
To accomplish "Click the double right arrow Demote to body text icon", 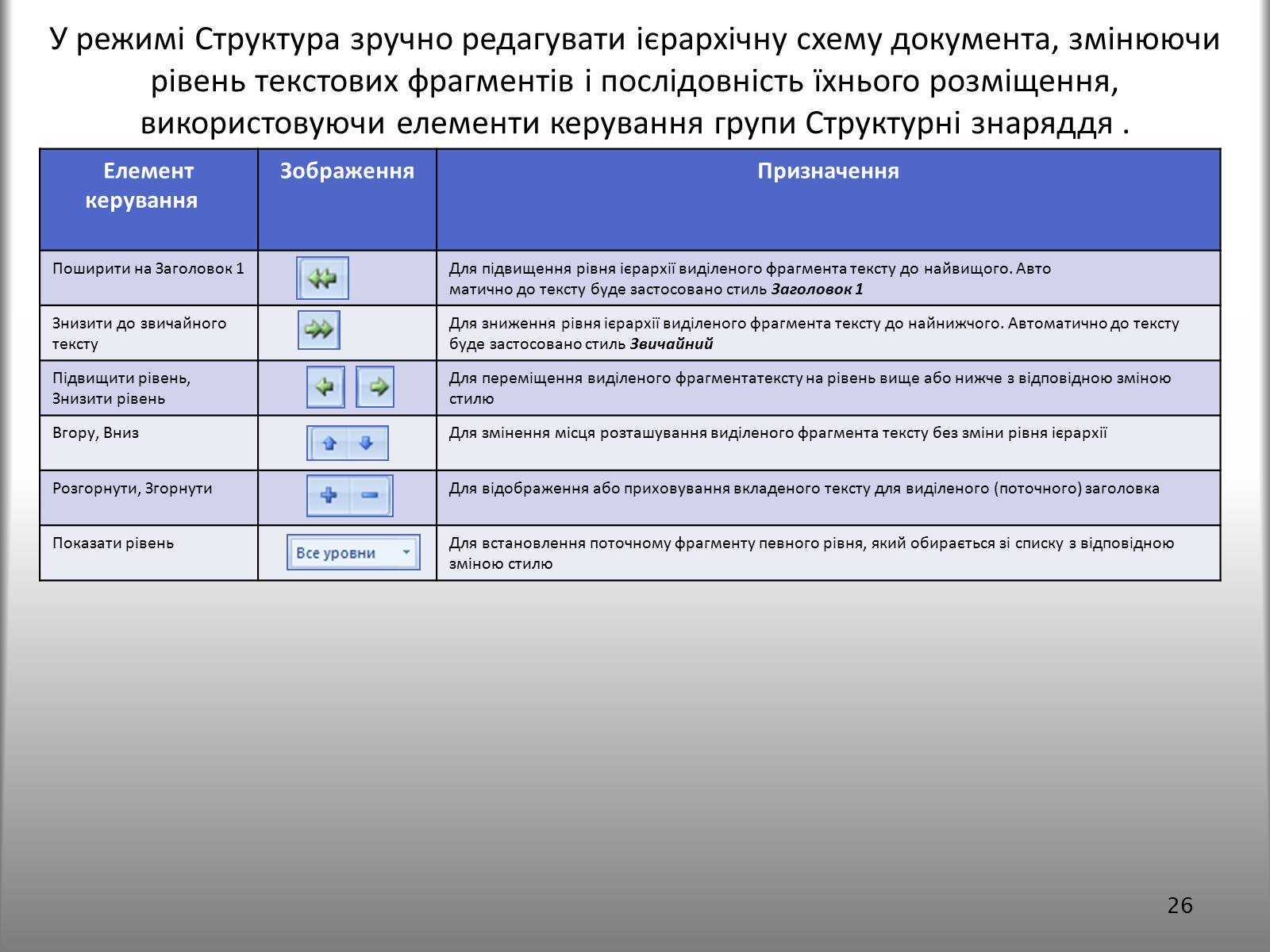I will (x=319, y=330).
